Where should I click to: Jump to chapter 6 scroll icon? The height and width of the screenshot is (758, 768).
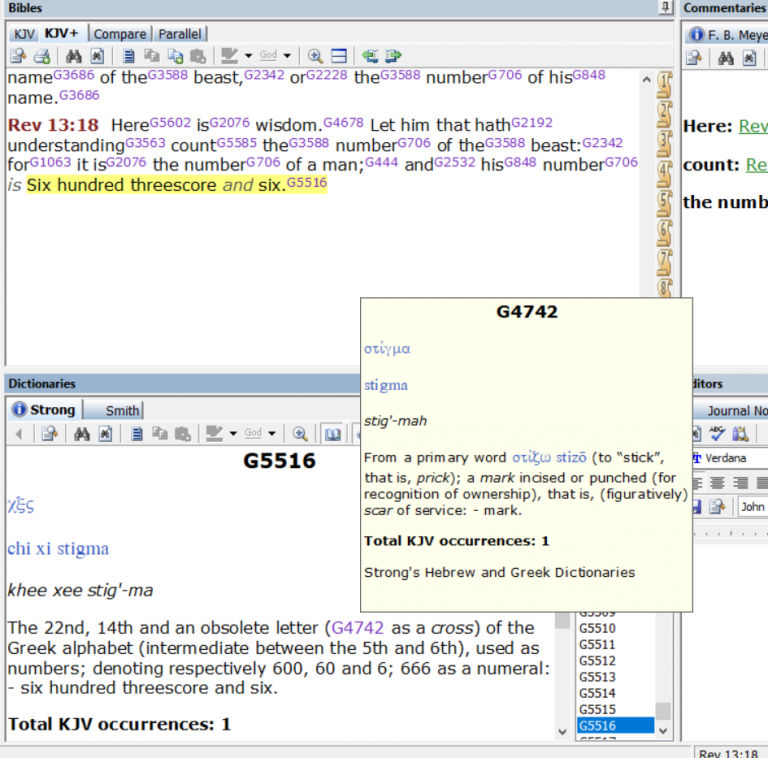(x=664, y=233)
